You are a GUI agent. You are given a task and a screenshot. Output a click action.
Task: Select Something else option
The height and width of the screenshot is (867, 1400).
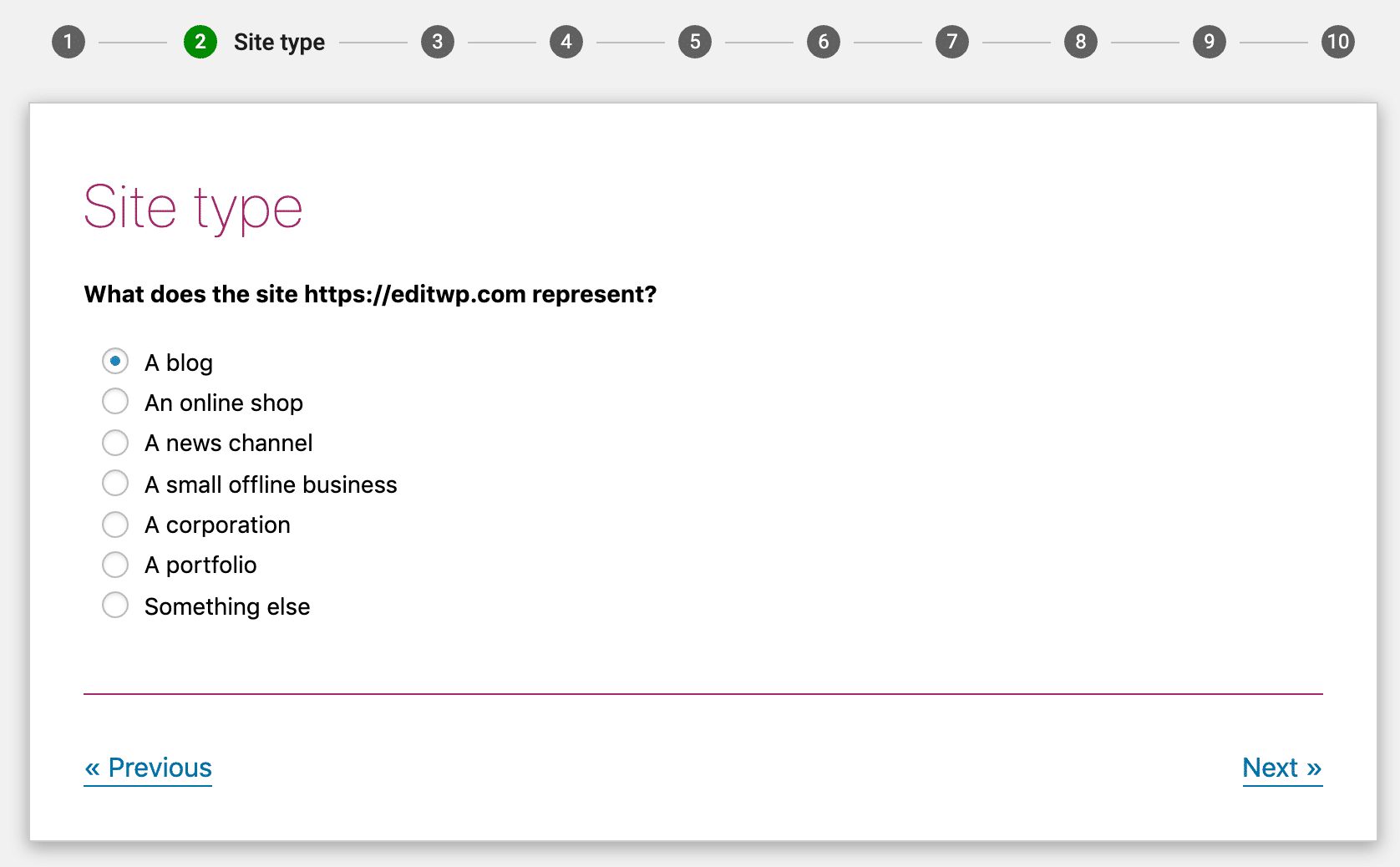[115, 604]
